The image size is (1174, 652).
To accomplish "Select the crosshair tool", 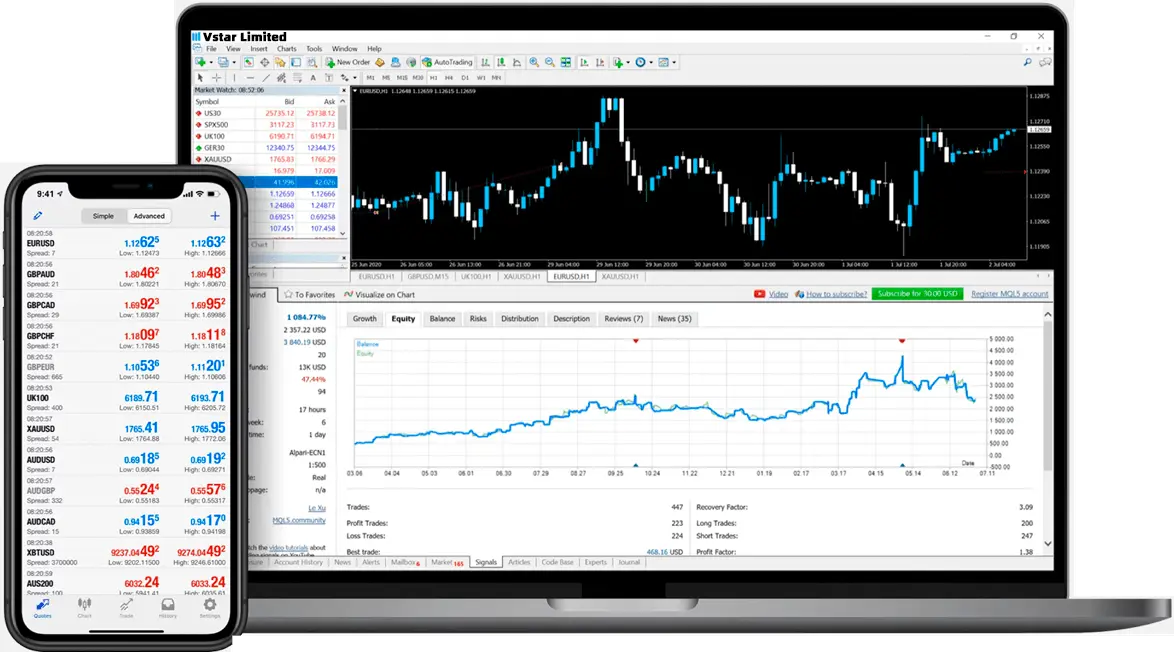I will [x=216, y=78].
